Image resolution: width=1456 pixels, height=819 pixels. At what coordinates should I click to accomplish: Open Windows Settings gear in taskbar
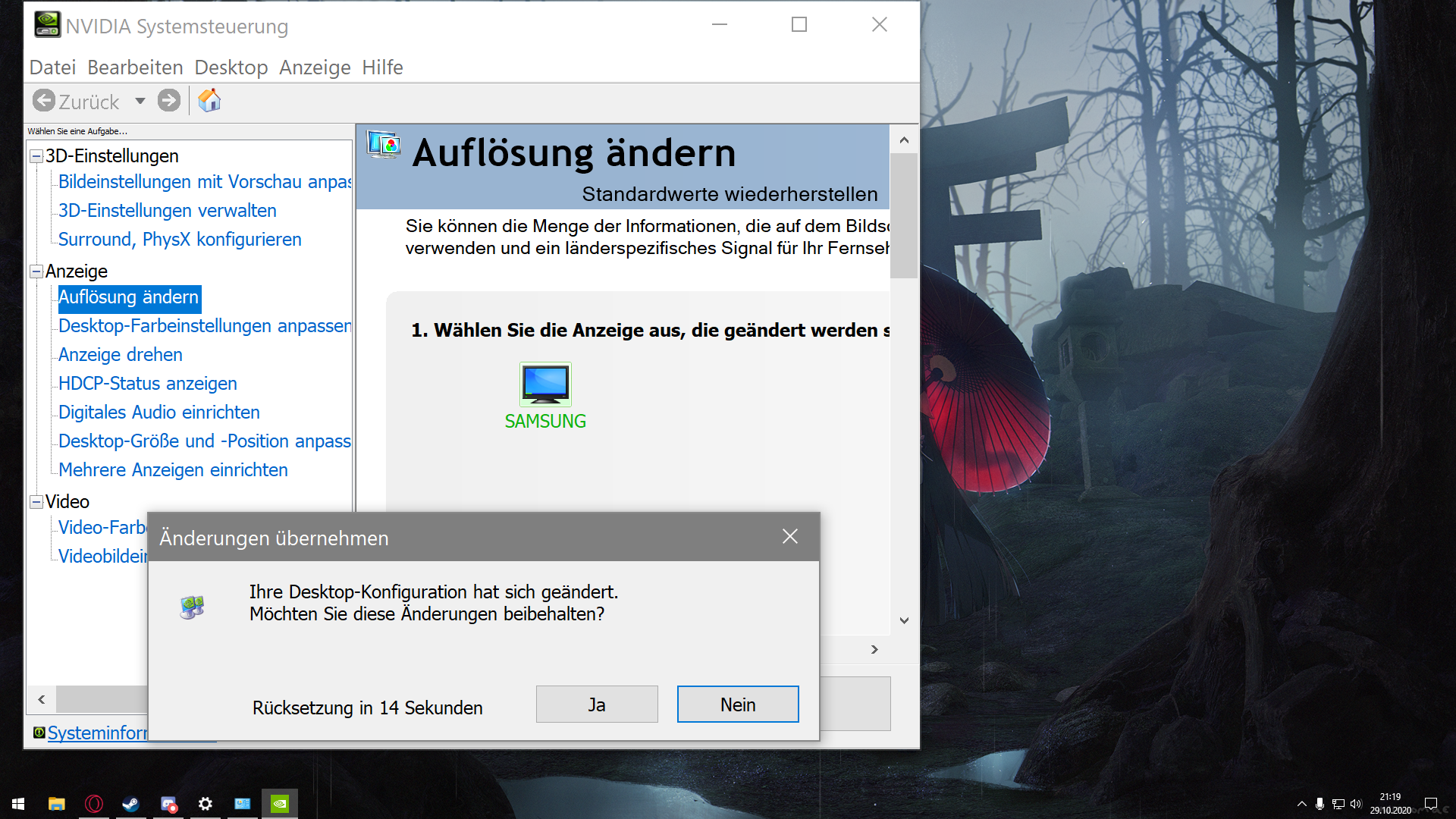(x=205, y=804)
